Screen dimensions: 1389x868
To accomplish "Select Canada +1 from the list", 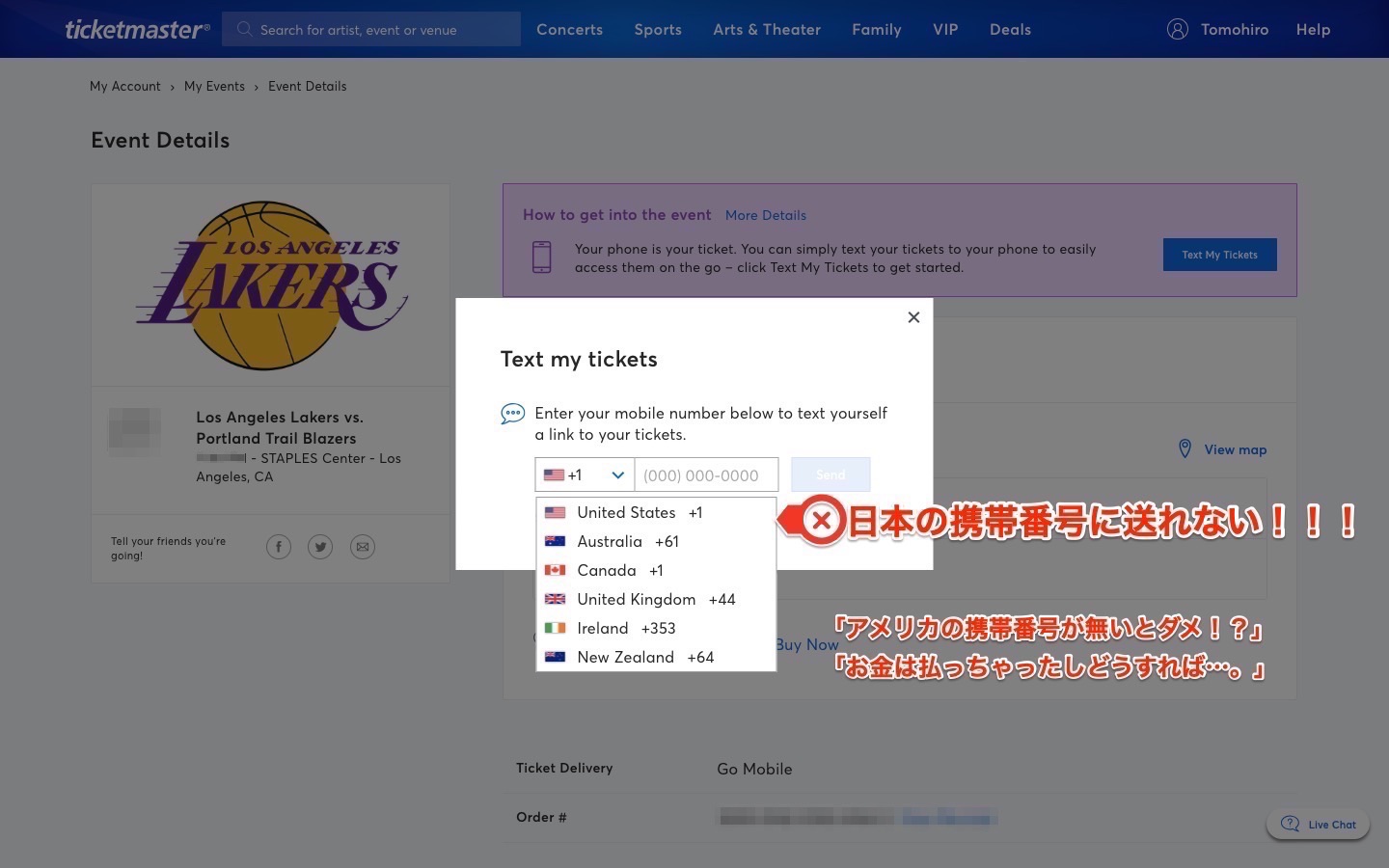I will tap(656, 570).
